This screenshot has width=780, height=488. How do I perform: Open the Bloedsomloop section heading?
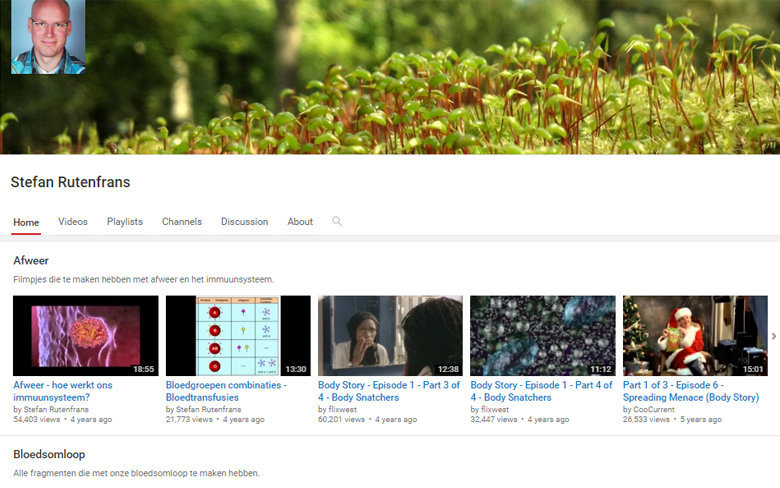click(49, 454)
